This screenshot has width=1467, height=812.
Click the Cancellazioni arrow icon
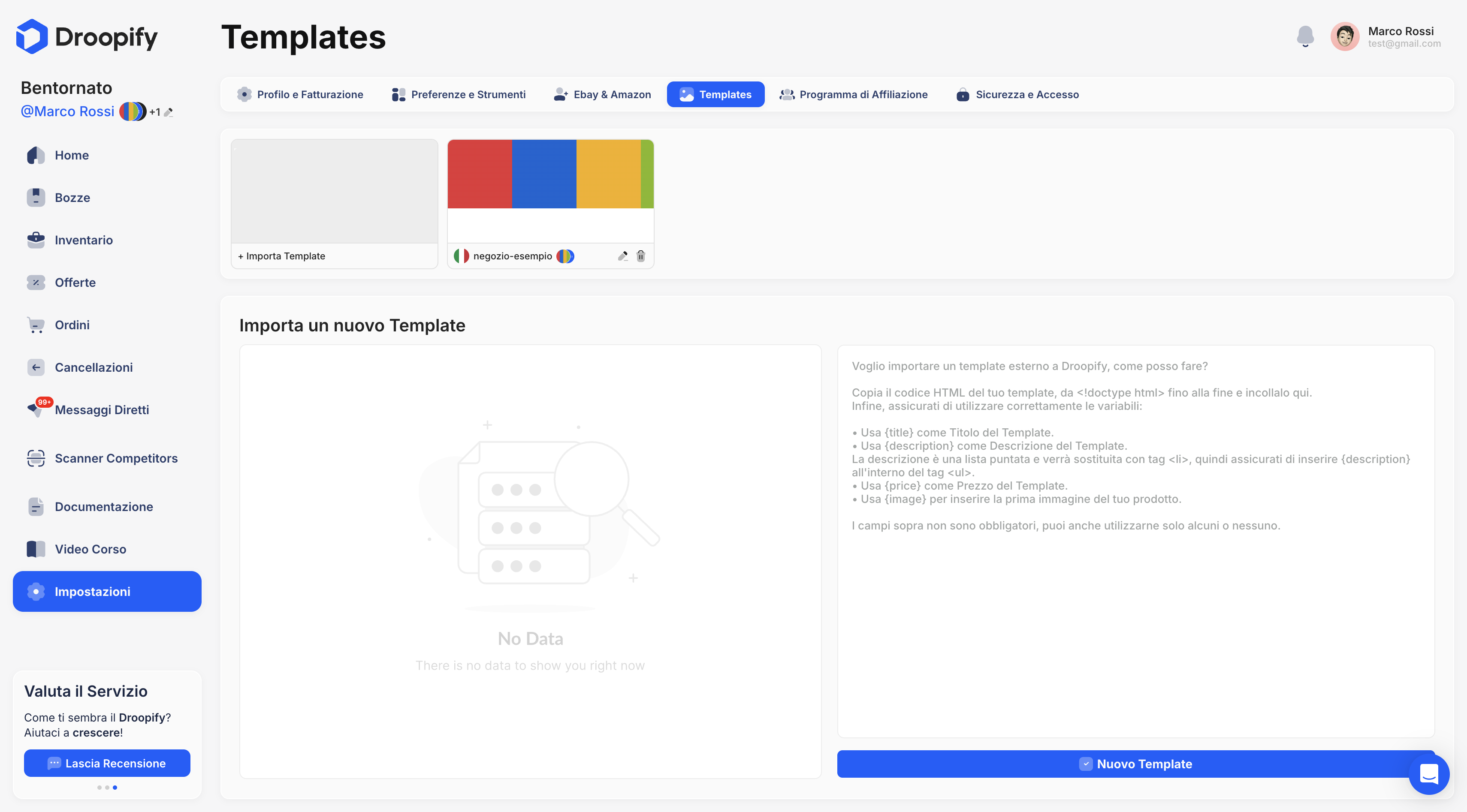click(36, 367)
